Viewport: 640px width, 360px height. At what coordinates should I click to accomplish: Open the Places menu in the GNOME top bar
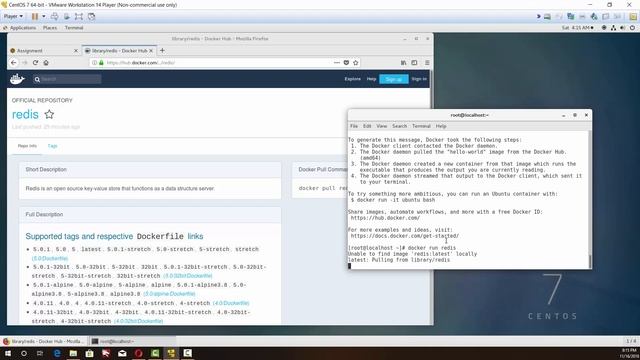pyautogui.click(x=50, y=28)
